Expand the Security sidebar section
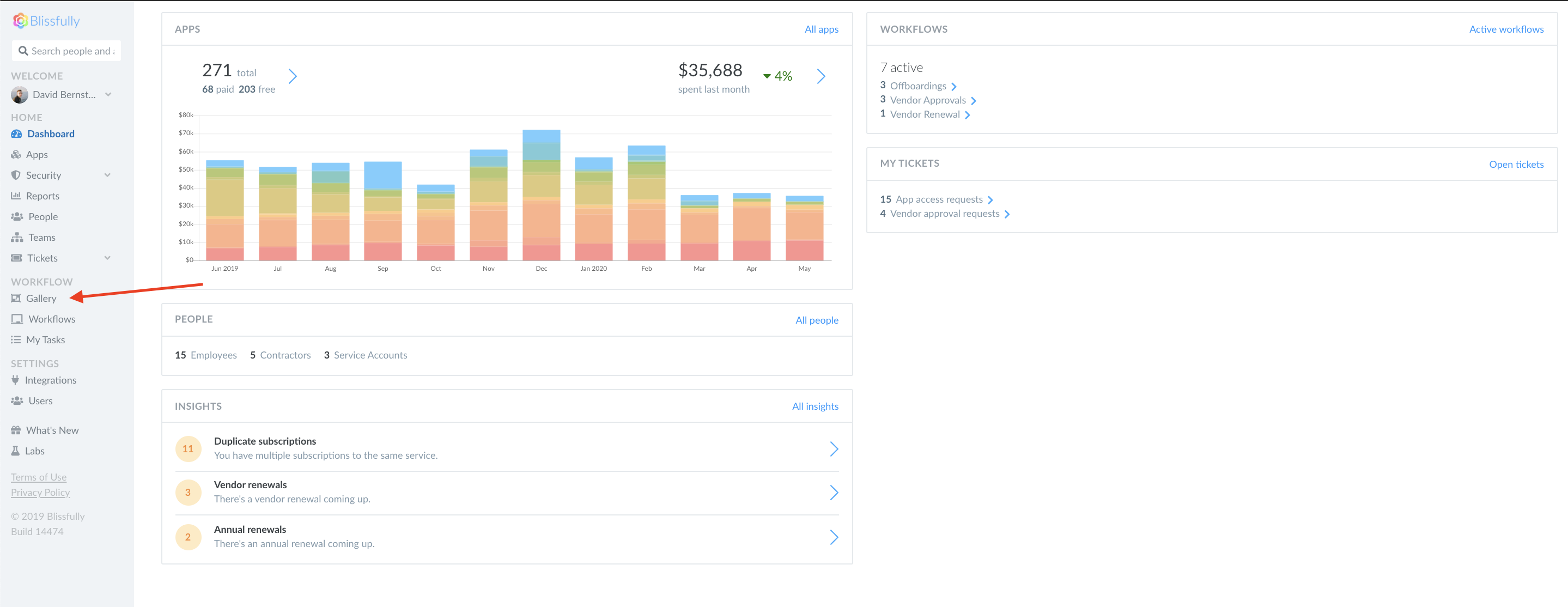 (108, 175)
